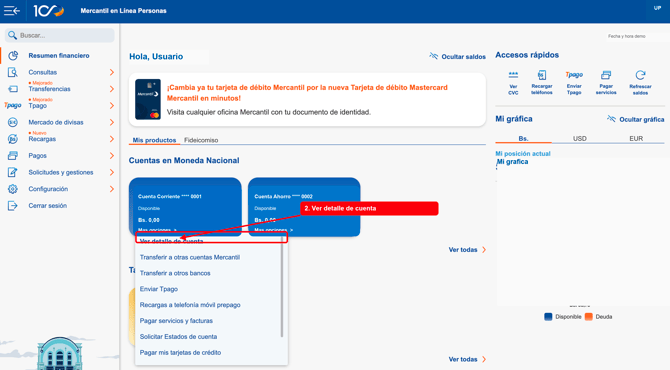This screenshot has height=370, width=670.
Task: Expand the Tpago submenu chevron
Action: [x=112, y=106]
